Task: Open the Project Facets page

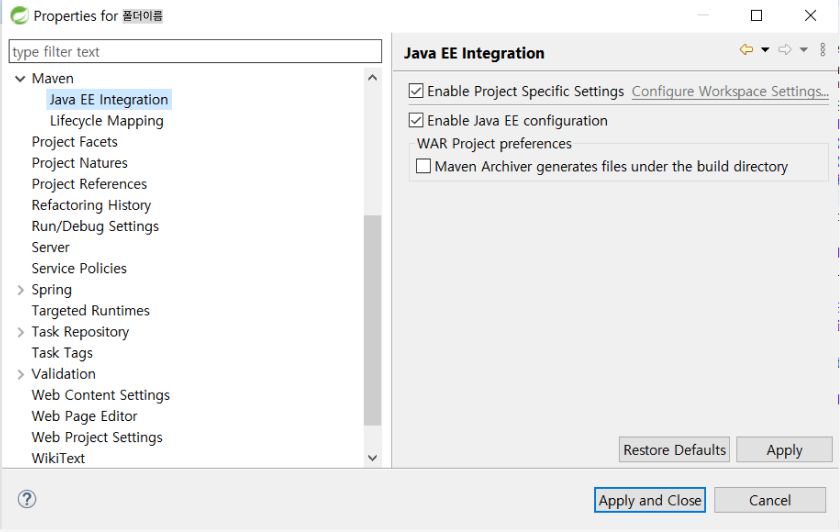Action: [74, 142]
